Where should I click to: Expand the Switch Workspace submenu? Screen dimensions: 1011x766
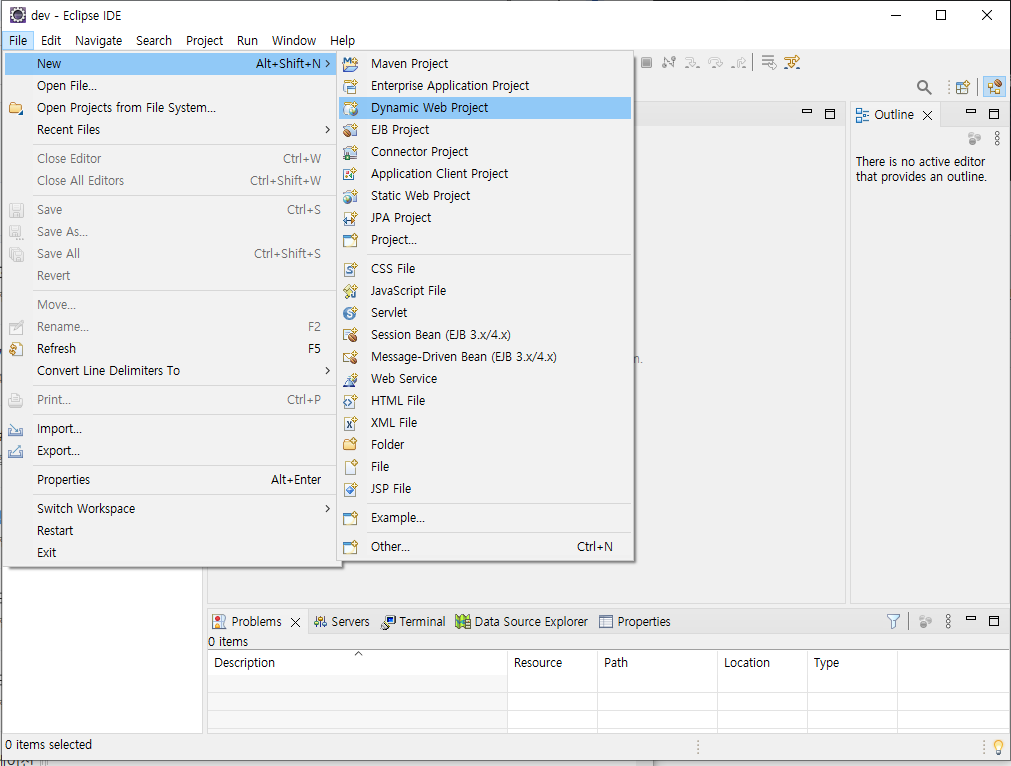tap(328, 509)
